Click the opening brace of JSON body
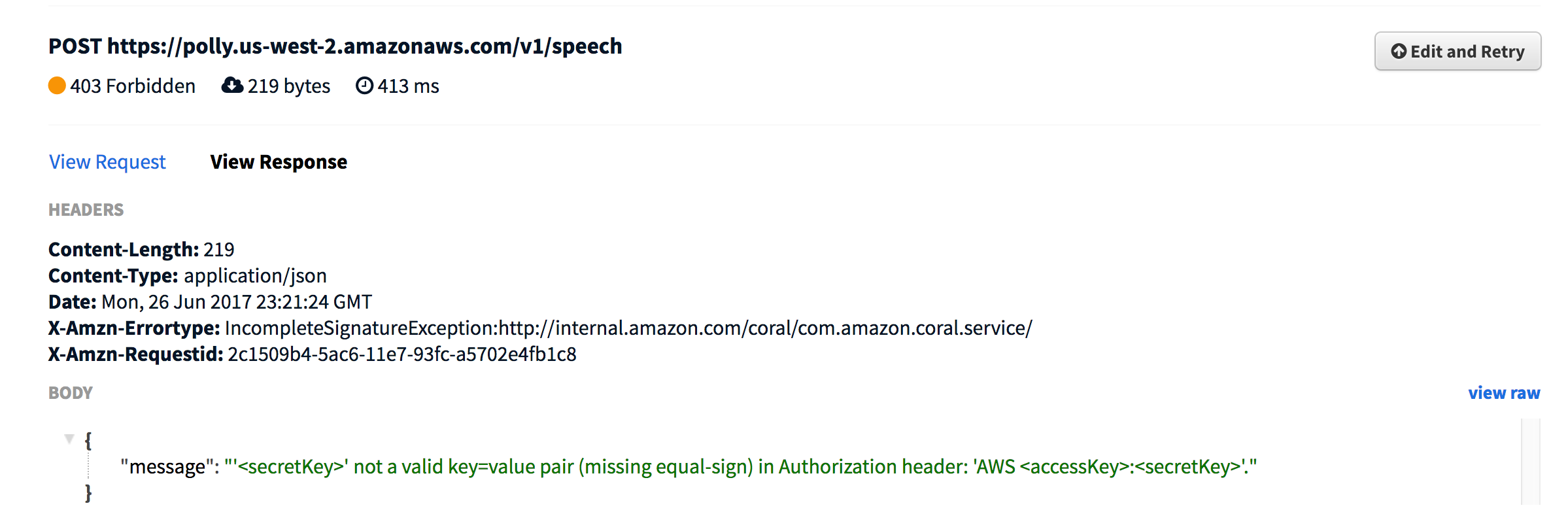The width and height of the screenshot is (1568, 531). pyautogui.click(x=88, y=440)
